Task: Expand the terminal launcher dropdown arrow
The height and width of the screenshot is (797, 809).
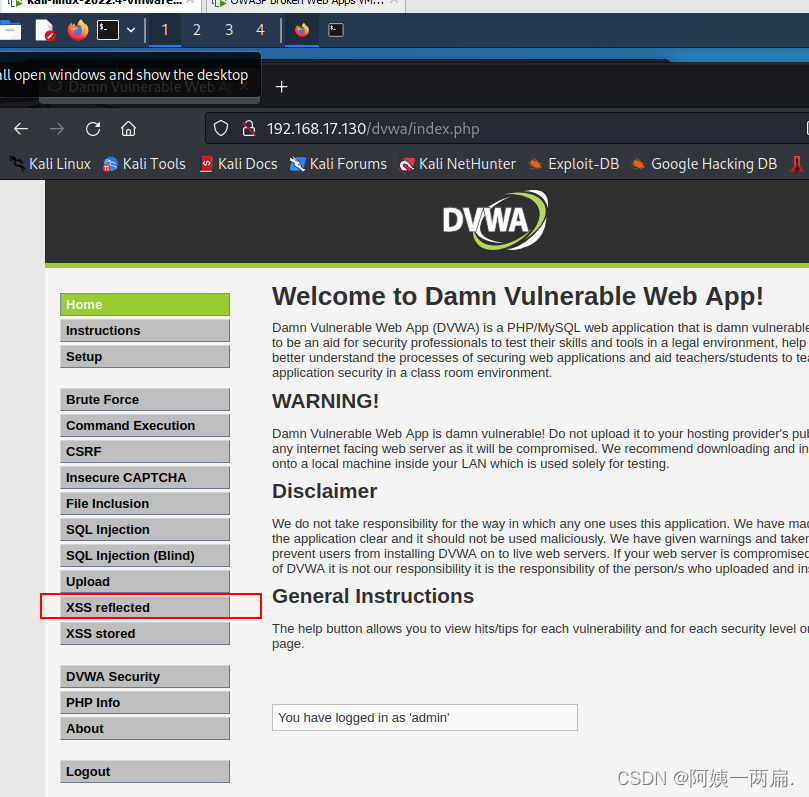Action: coord(131,30)
